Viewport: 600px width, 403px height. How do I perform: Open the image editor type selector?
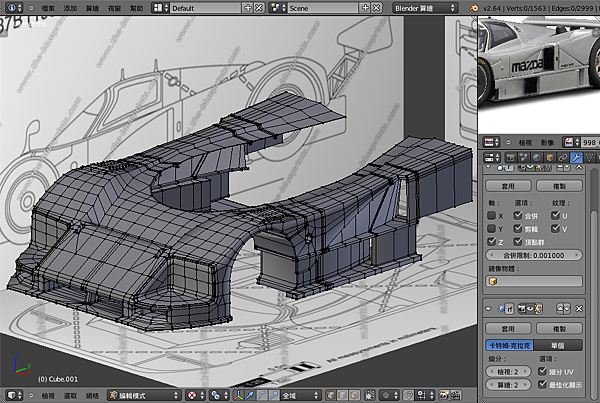(492, 142)
